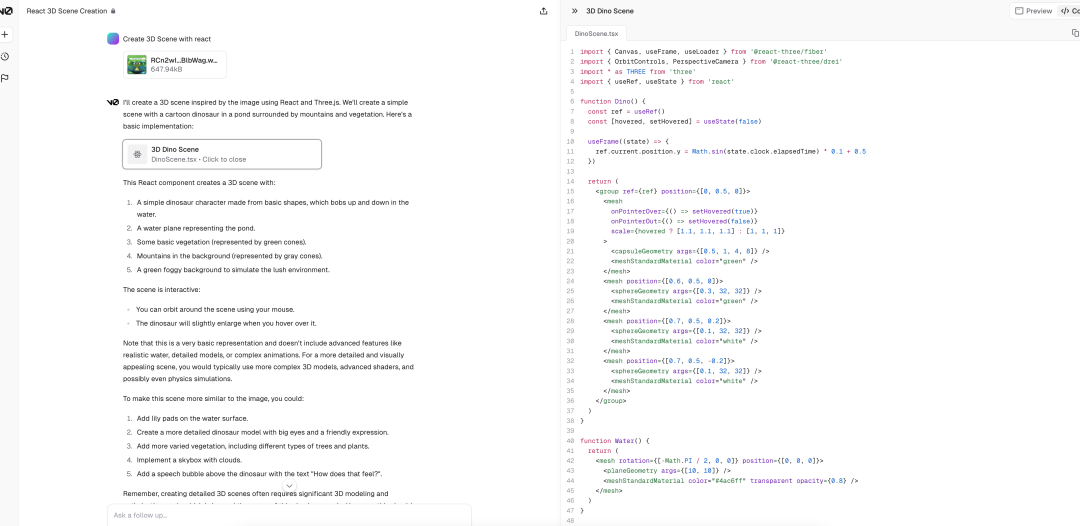1080x526 pixels.
Task: Close the 3D Dino Scene block card
Action: (x=222, y=154)
